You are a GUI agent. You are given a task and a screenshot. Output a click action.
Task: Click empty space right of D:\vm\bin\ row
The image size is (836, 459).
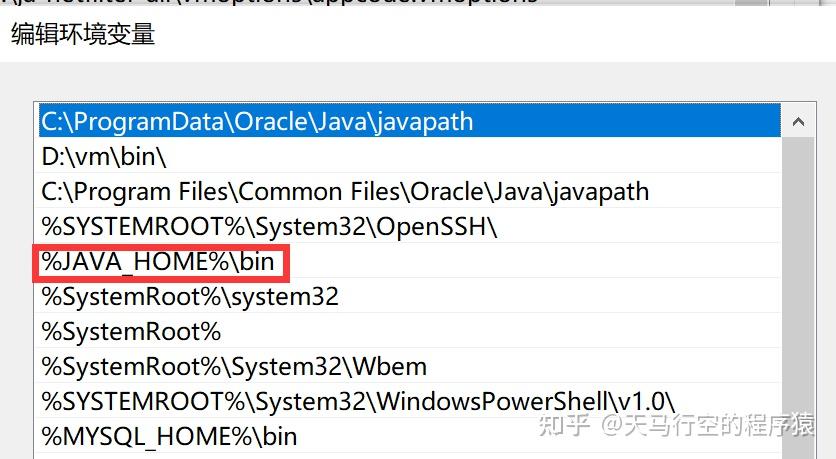pyautogui.click(x=450, y=156)
